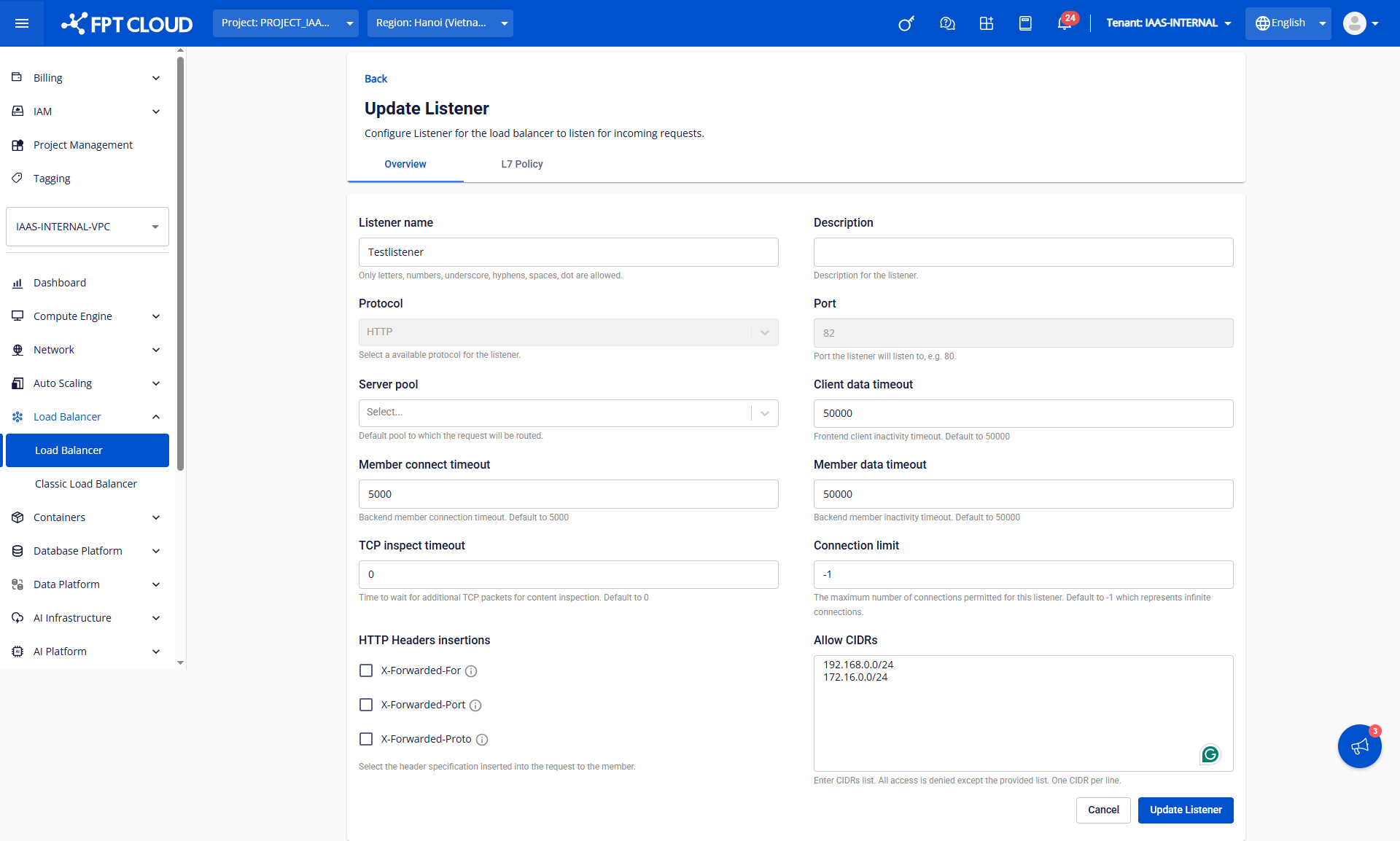Viewport: 1400px width, 841px height.
Task: Click the Auto Scaling icon
Action: coord(17,383)
